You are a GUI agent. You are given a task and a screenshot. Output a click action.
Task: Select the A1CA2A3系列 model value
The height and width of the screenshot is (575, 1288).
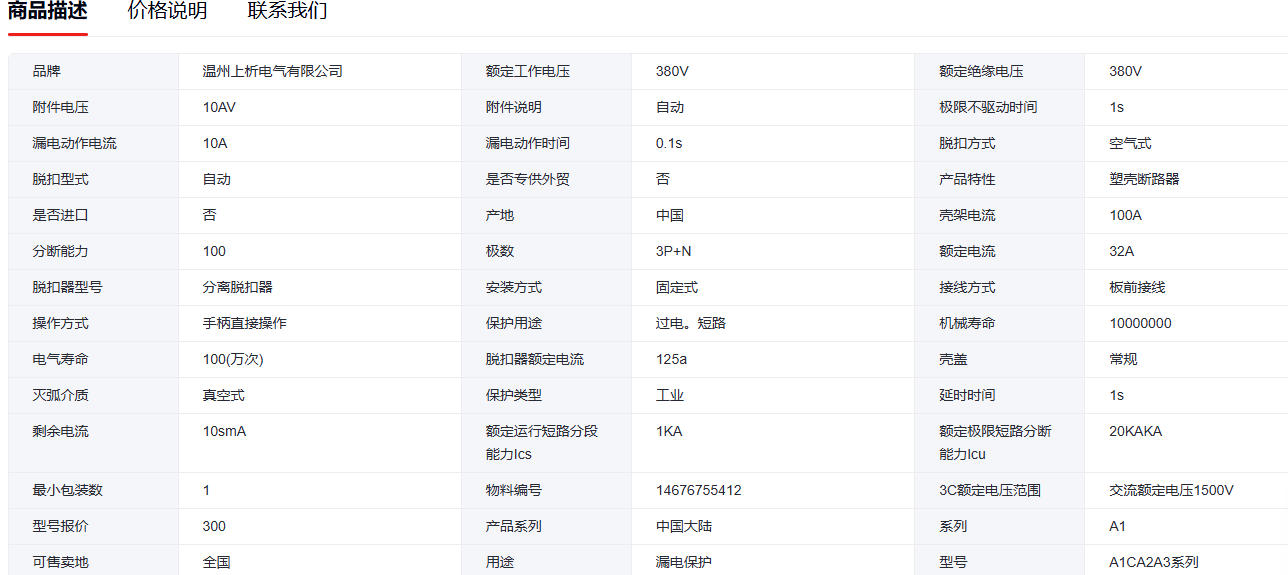pos(1153,562)
